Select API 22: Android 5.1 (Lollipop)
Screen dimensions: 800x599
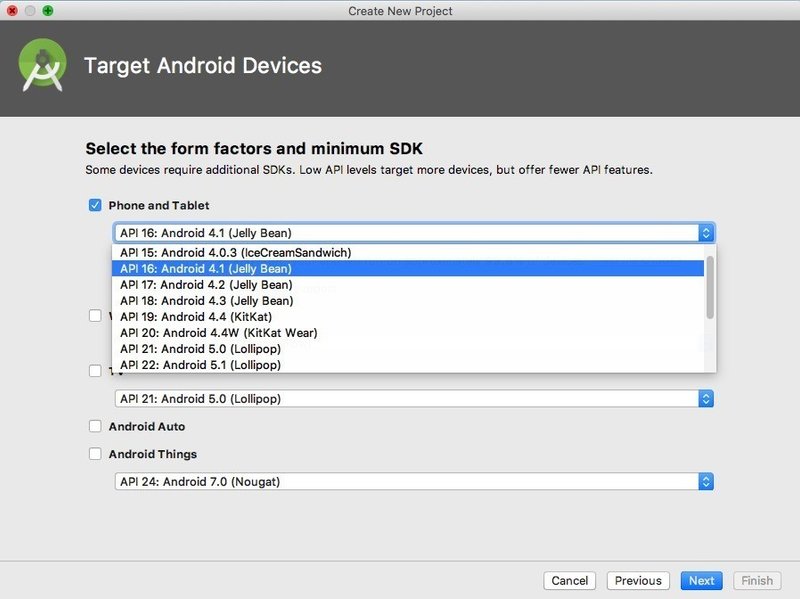408,365
